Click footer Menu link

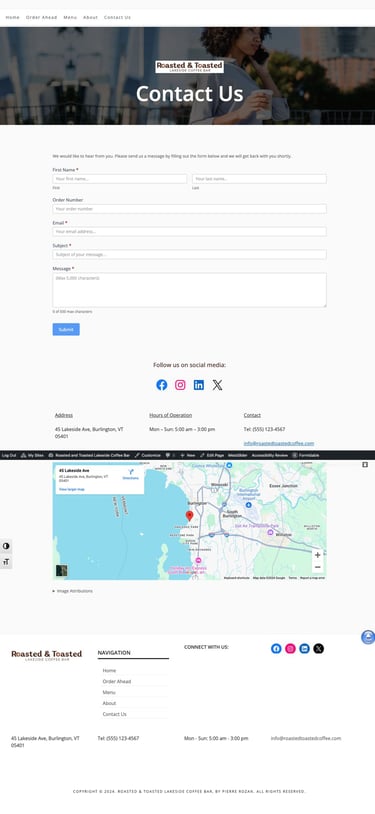tap(109, 693)
